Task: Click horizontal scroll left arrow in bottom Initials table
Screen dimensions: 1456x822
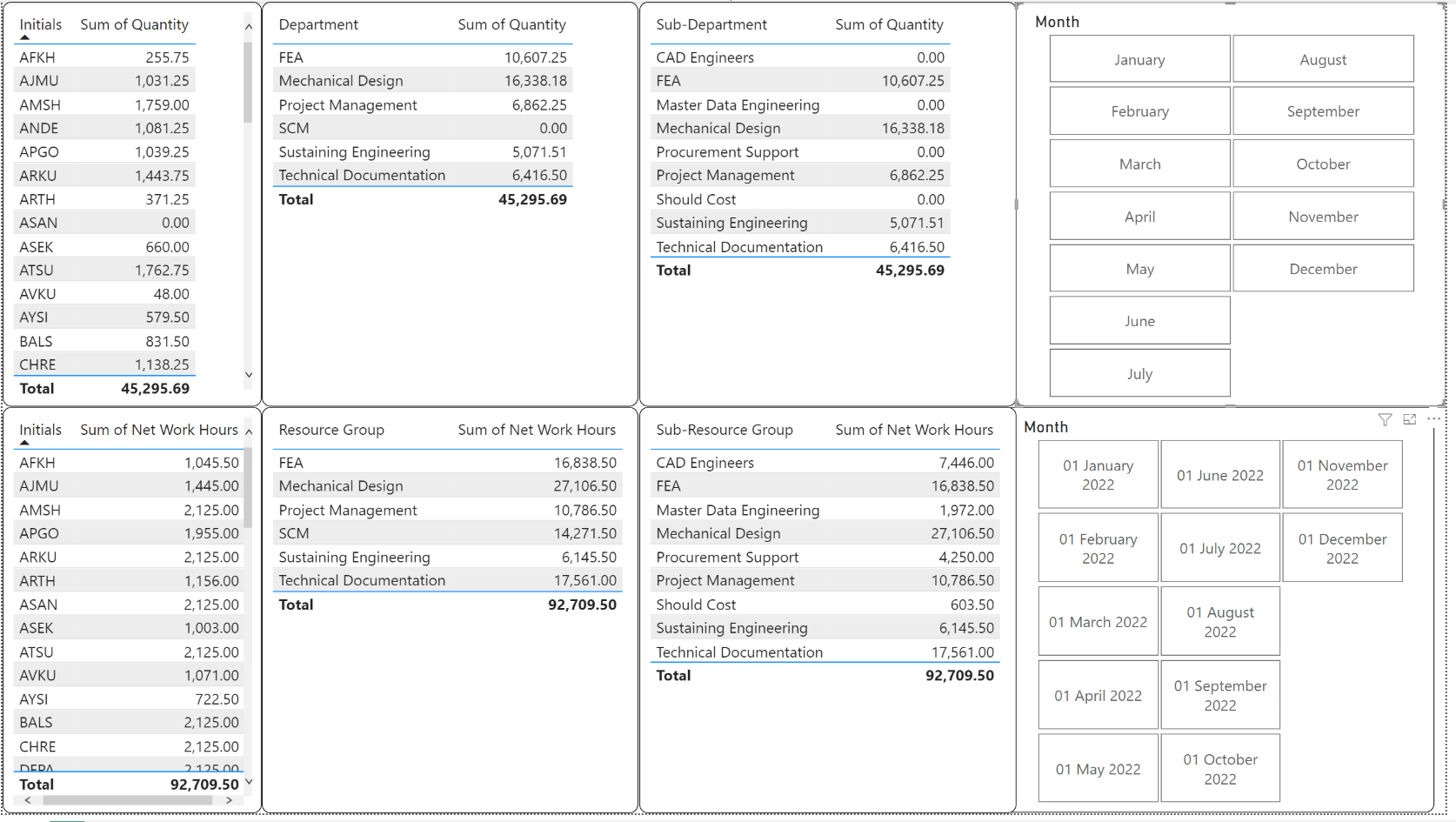Action: [x=28, y=800]
